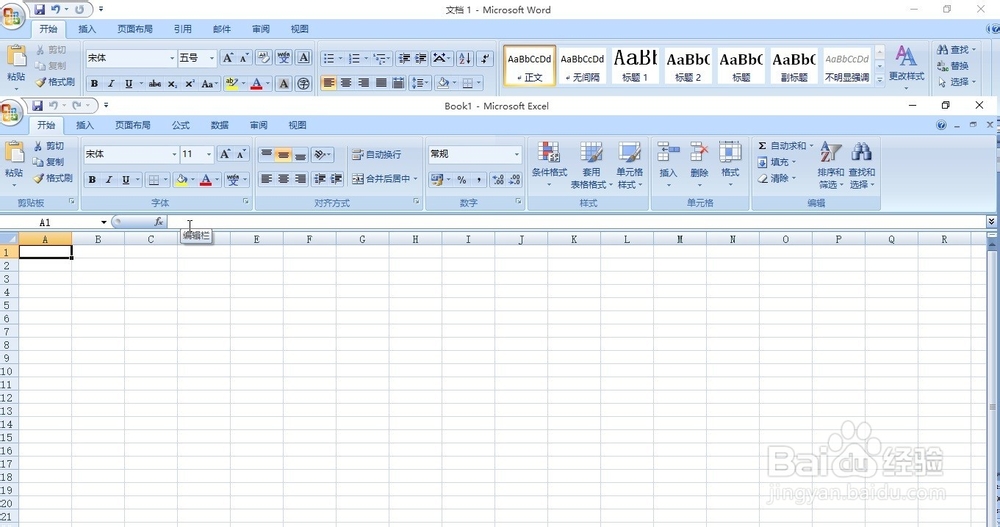Click Format Painter in Excel clipboard group
The height and width of the screenshot is (527, 1000).
tap(53, 178)
